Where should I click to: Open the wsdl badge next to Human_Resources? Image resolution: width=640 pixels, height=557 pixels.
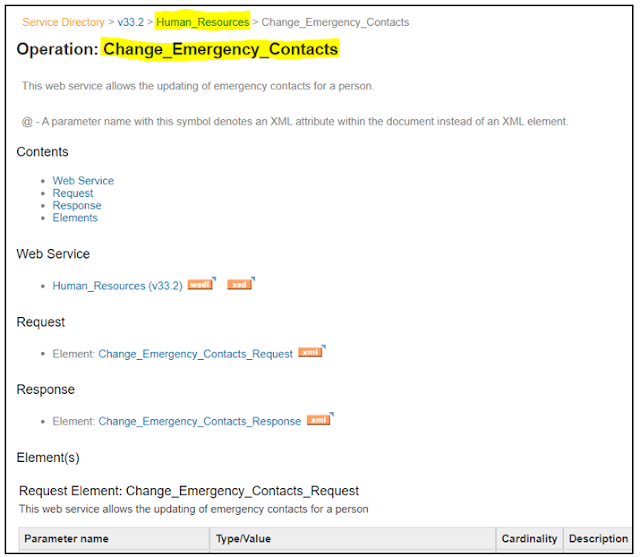click(200, 284)
